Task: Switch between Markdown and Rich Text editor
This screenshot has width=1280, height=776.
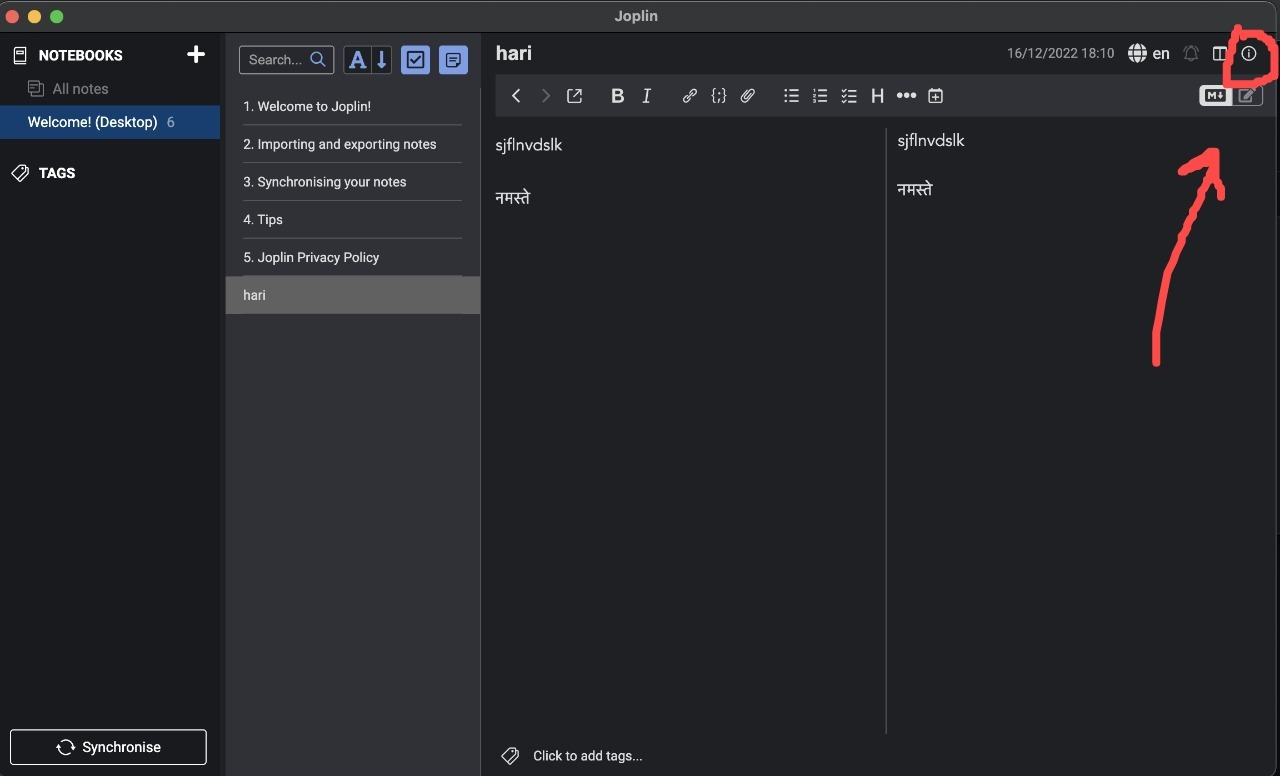Action: point(1232,96)
